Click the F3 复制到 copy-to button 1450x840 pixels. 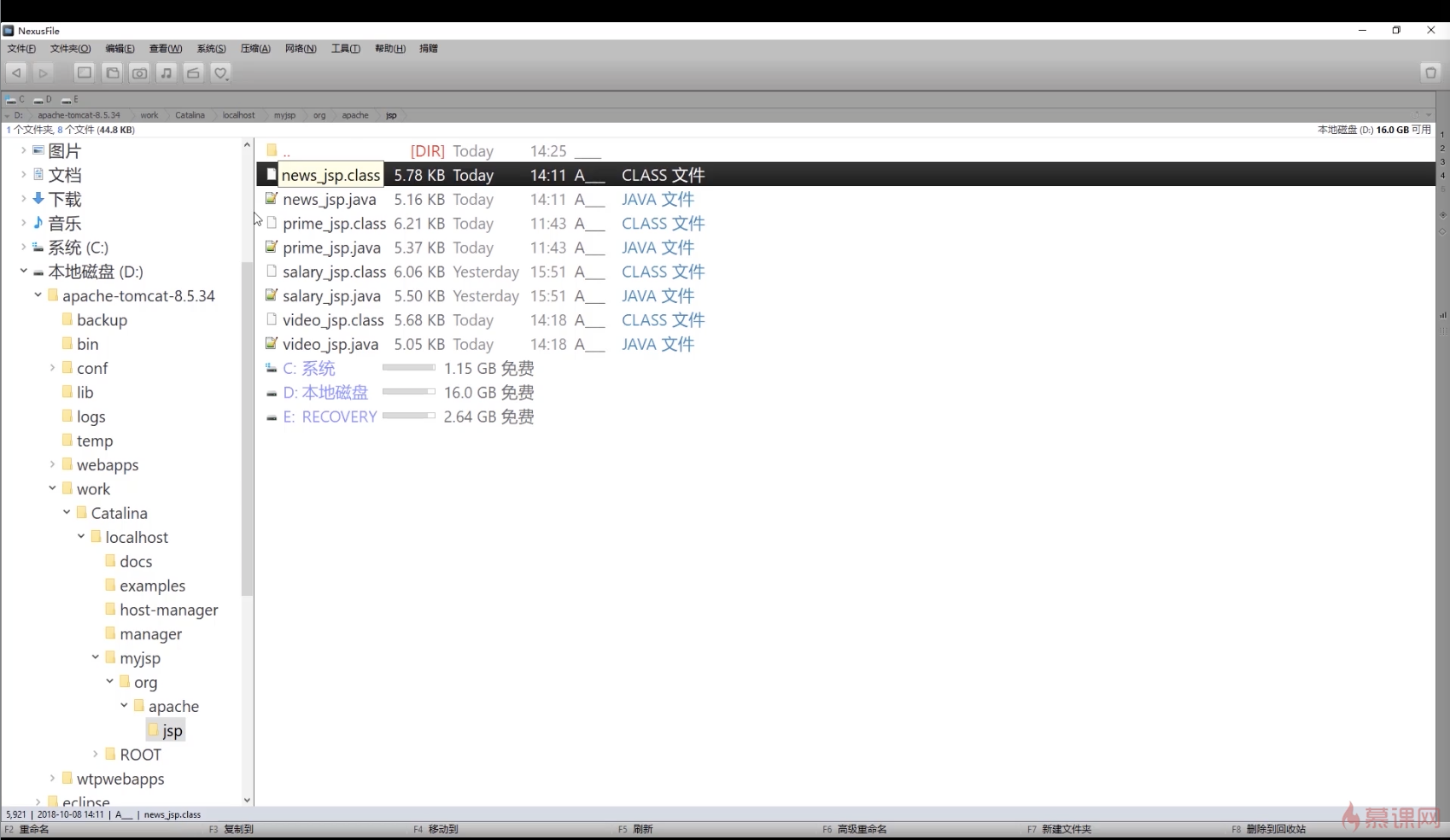(x=231, y=829)
